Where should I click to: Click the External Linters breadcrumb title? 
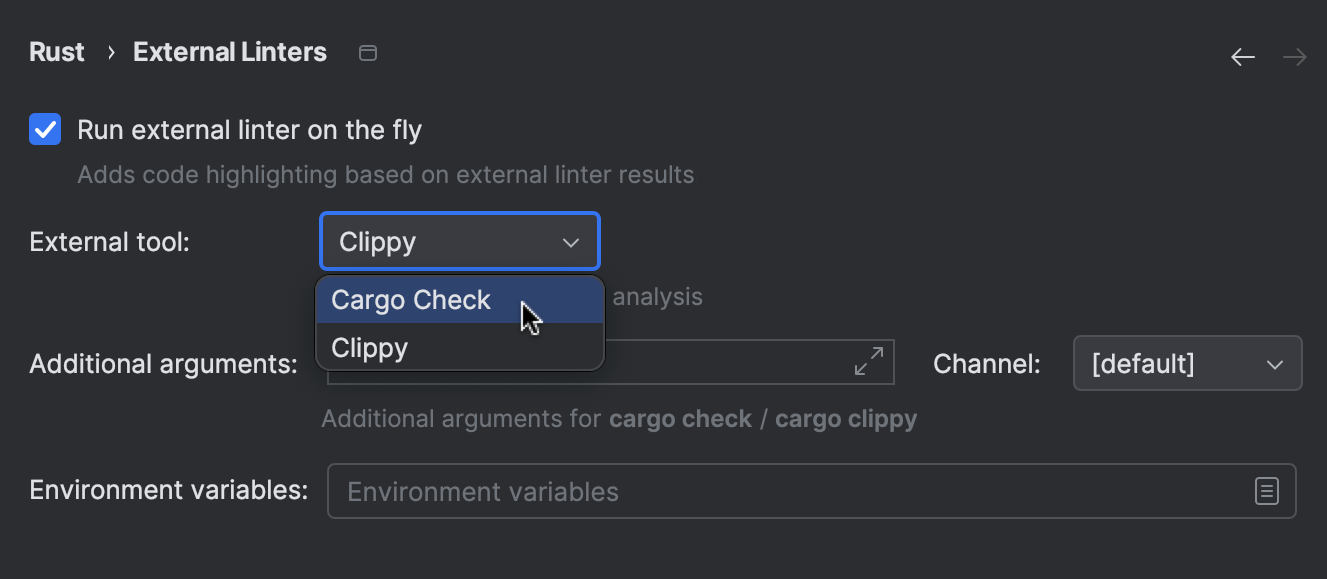click(230, 52)
